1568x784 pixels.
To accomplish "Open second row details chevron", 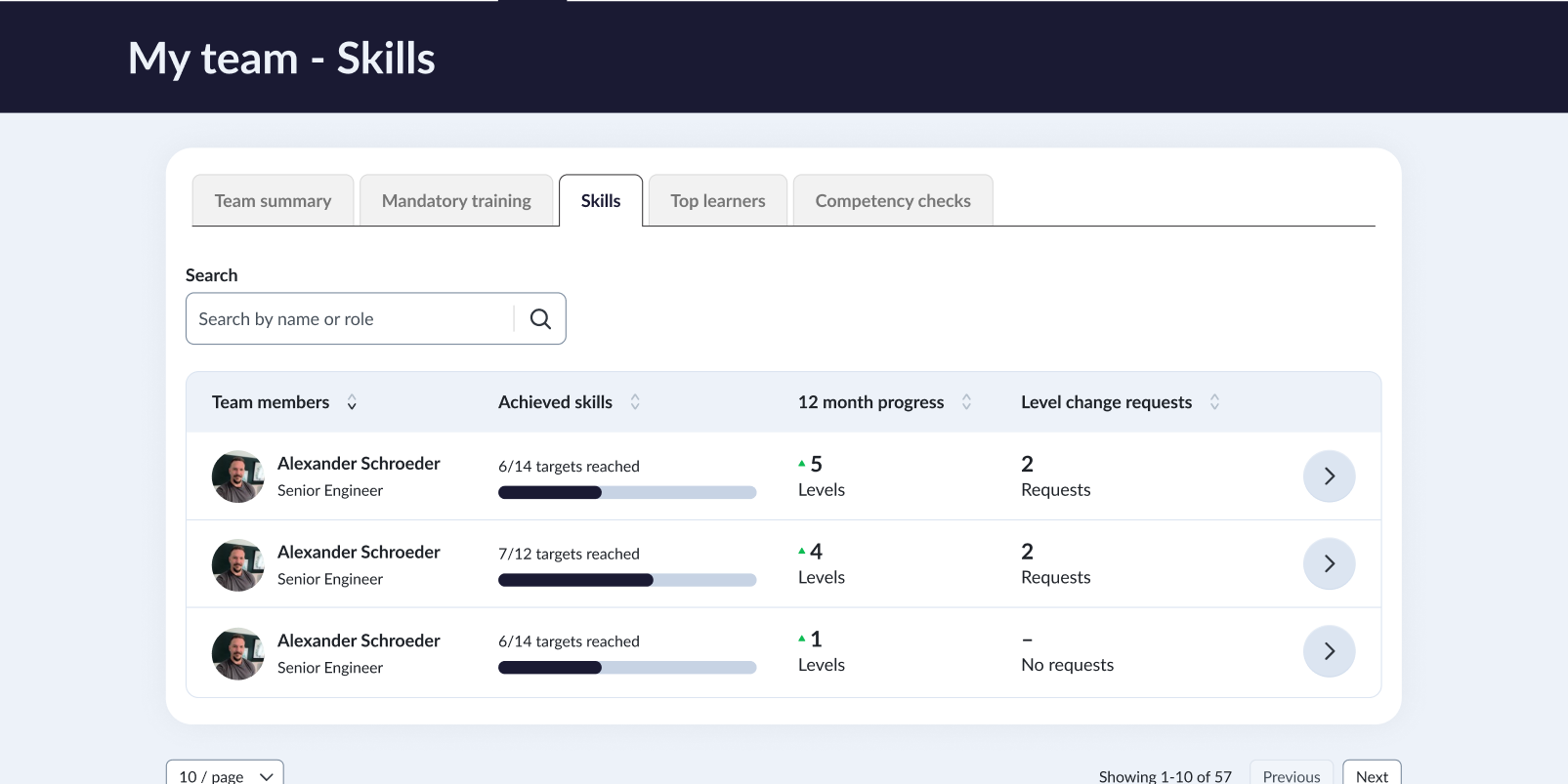I will (1329, 564).
